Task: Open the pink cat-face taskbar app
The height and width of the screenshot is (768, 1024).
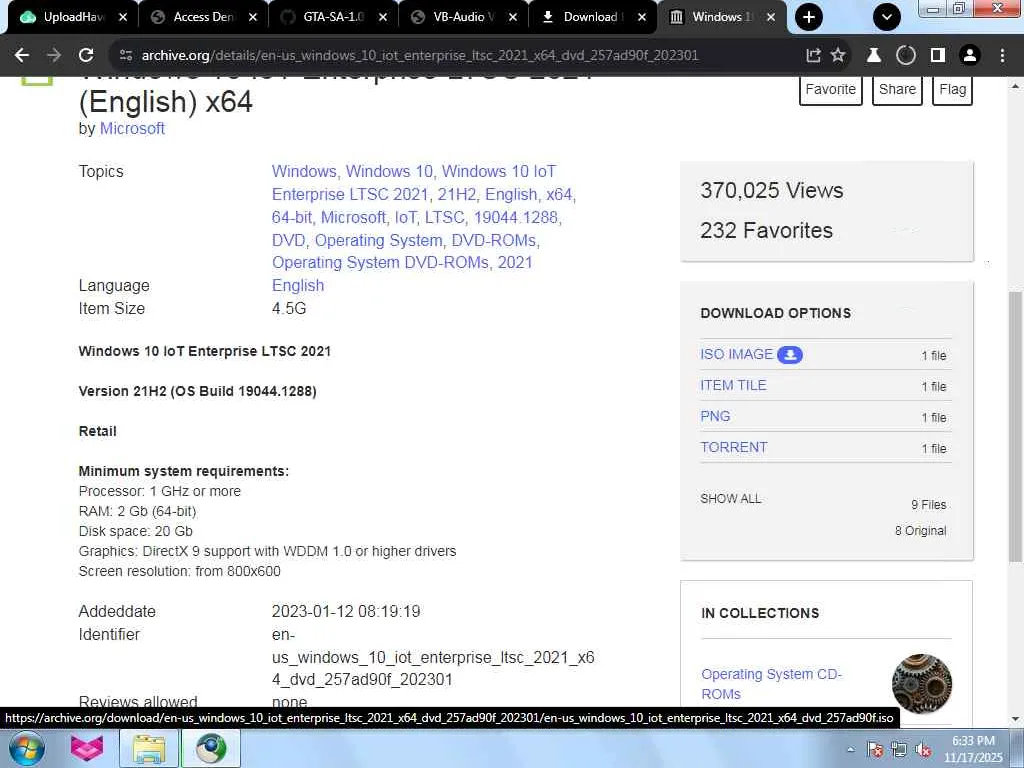Action: (x=86, y=748)
